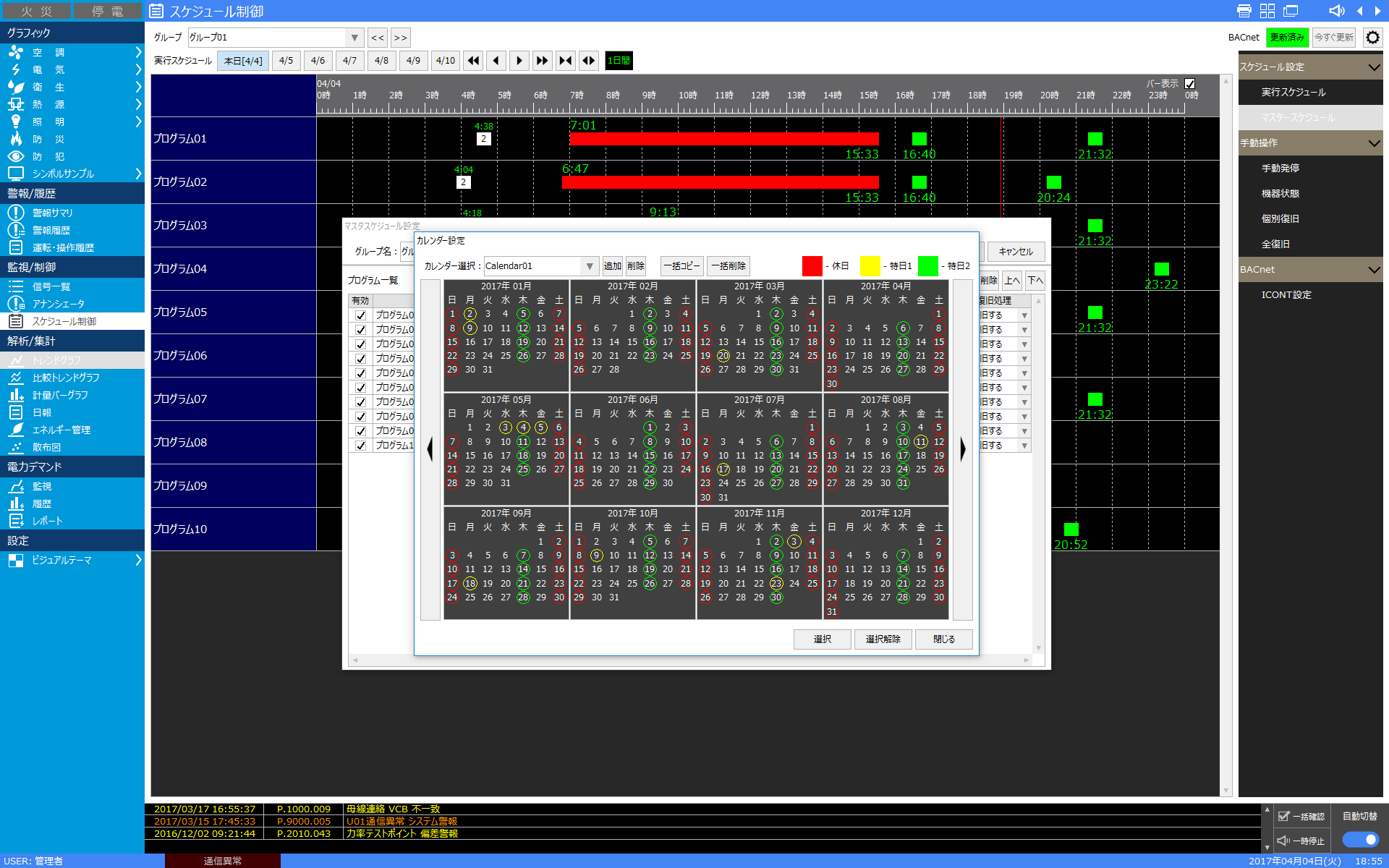Expand the シンボルサンプル submenu arrow
The image size is (1389, 868).
pos(138,174)
